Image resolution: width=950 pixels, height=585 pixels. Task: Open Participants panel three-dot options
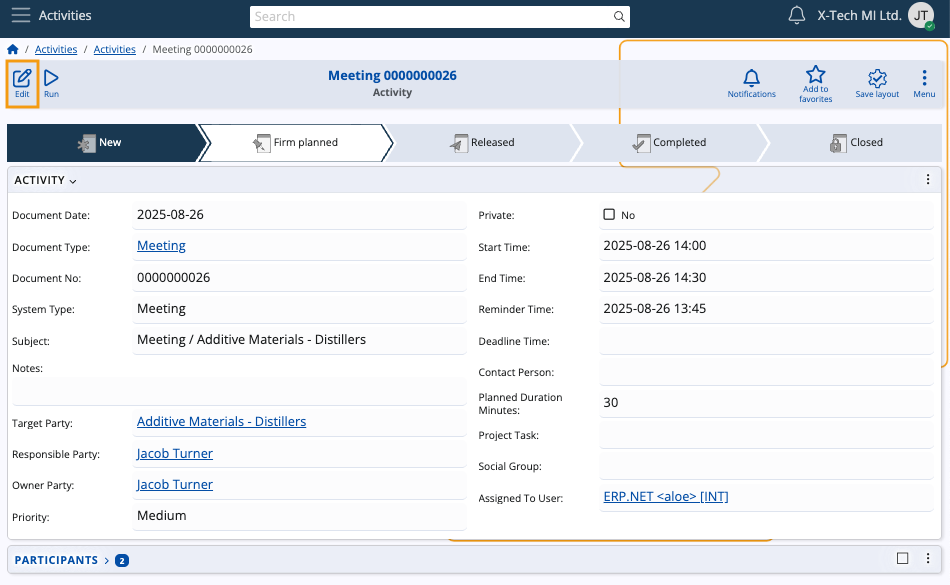928,558
